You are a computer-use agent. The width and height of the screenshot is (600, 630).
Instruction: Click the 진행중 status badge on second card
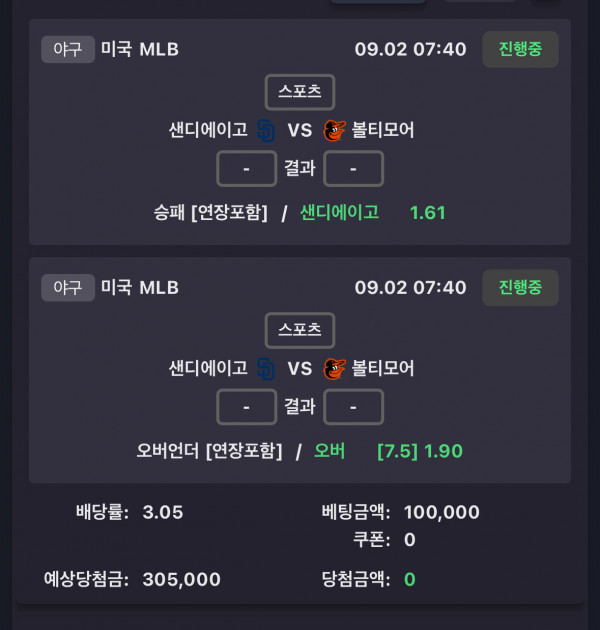[520, 288]
